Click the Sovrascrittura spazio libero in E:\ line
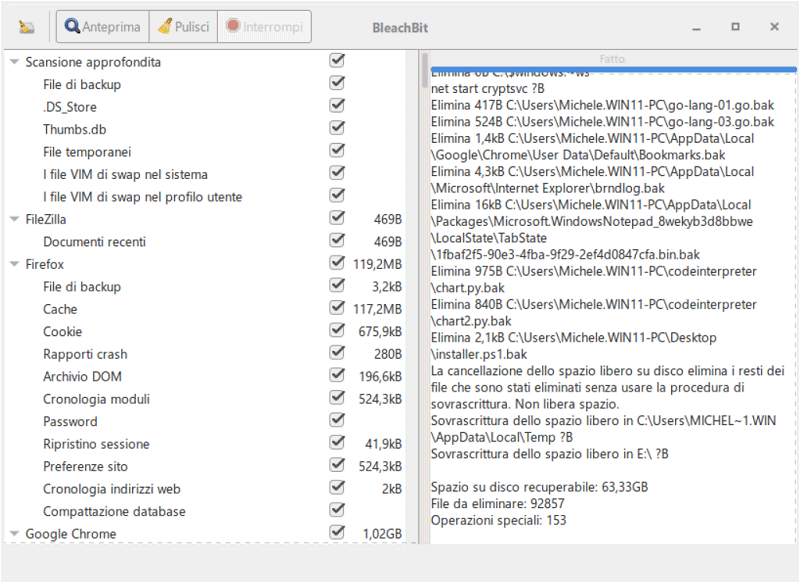The image size is (800, 583). (549, 454)
